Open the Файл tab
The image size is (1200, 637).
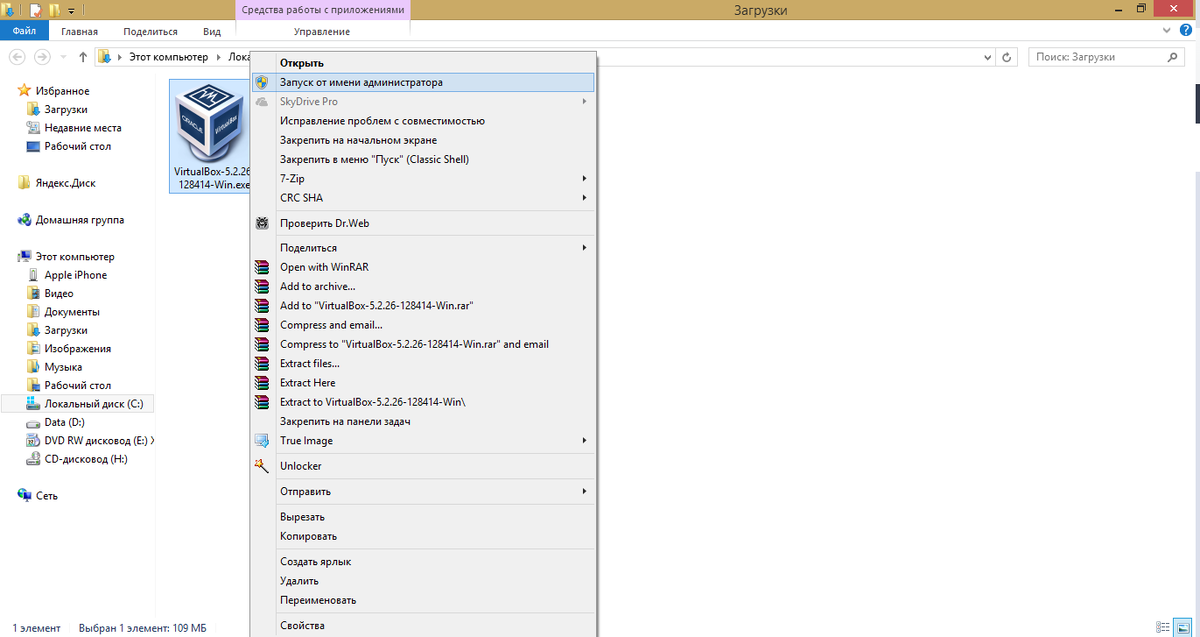(x=24, y=32)
